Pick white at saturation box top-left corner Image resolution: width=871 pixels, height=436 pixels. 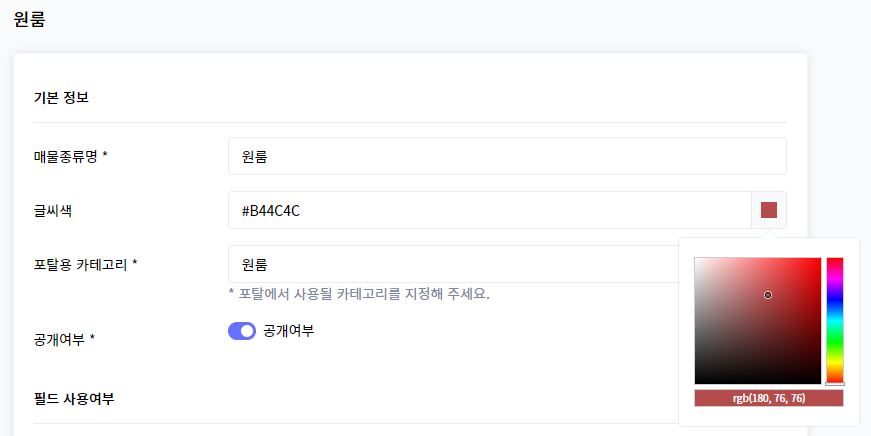pos(696,259)
